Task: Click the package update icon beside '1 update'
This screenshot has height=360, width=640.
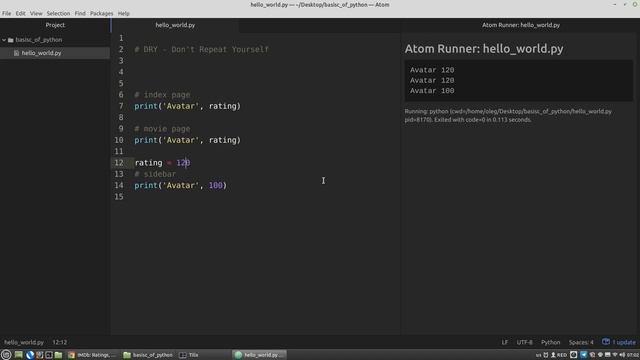Action: 606,342
